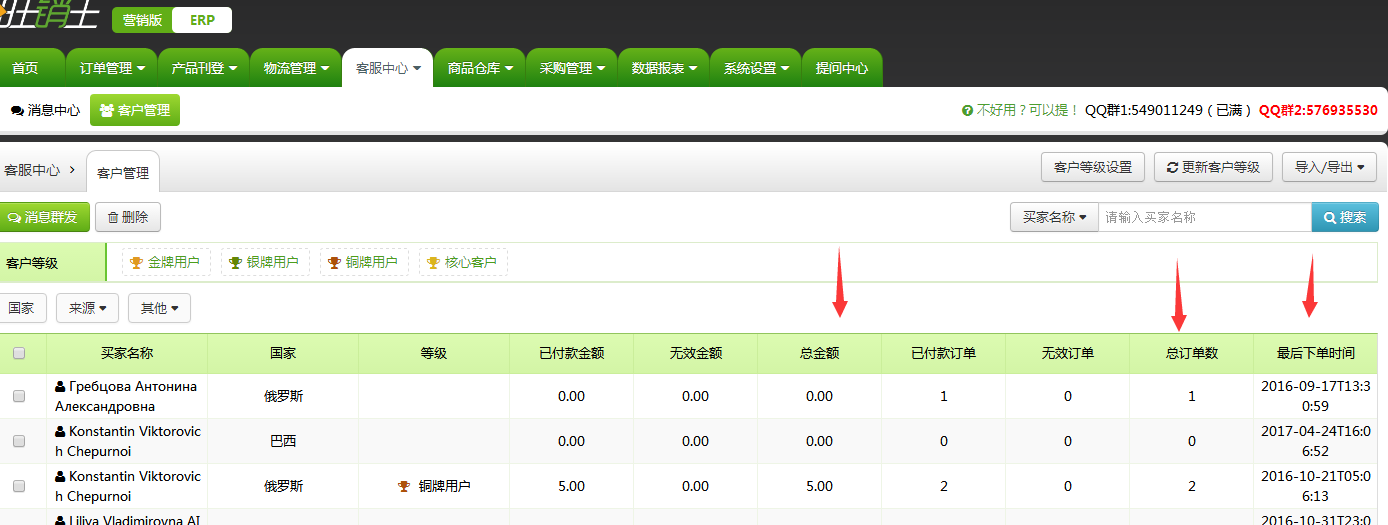Click the 无效订单 column header
The height and width of the screenshot is (525, 1388).
(x=1067, y=353)
